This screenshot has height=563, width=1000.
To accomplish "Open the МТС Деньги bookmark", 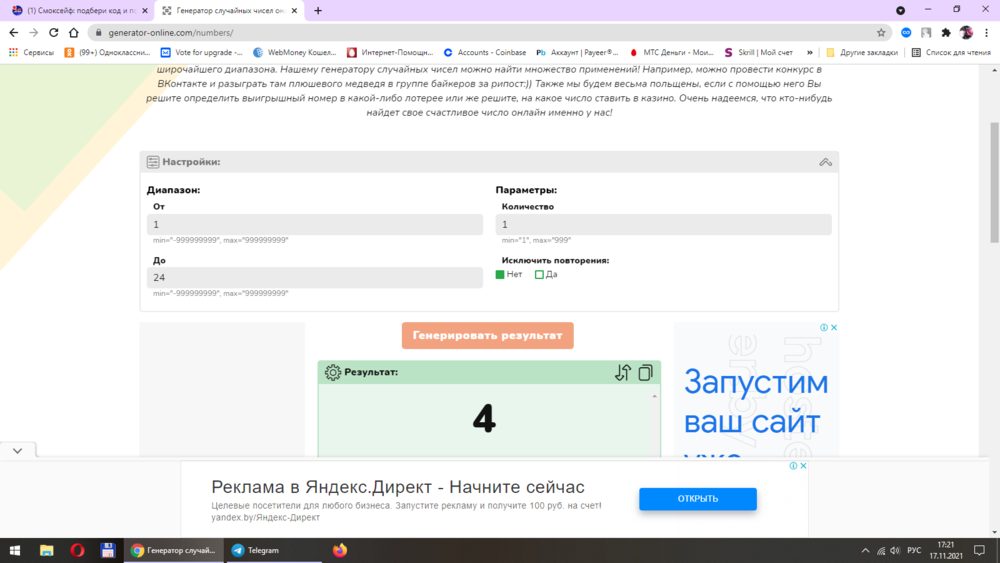I will pos(671,52).
